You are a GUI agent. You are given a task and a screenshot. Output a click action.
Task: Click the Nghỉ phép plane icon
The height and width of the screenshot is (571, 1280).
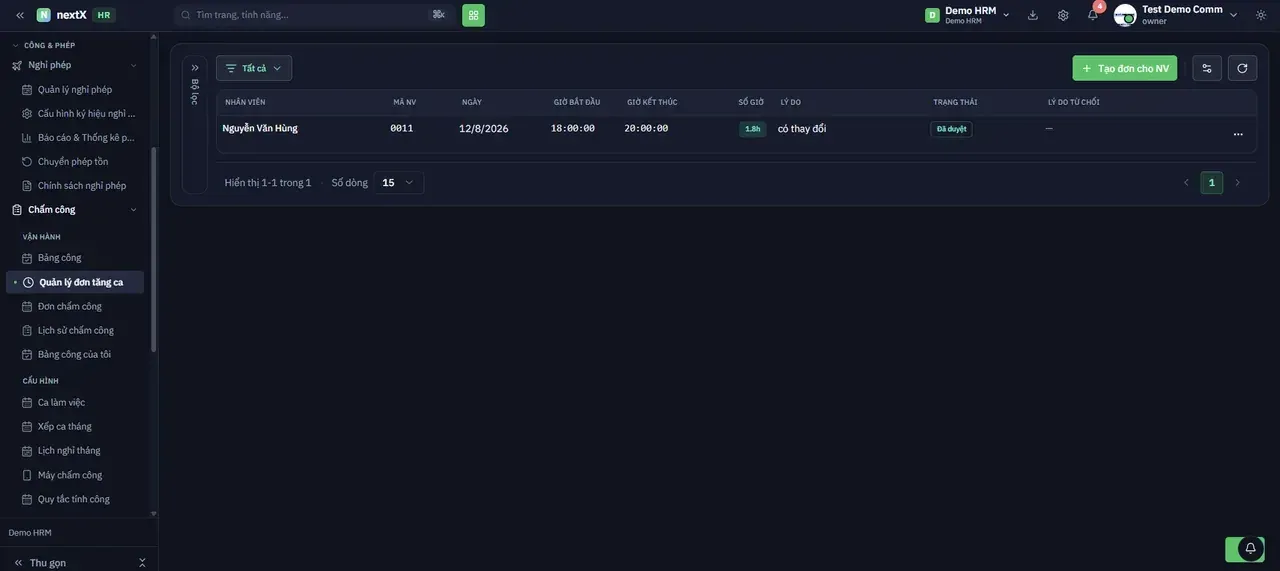[17, 65]
